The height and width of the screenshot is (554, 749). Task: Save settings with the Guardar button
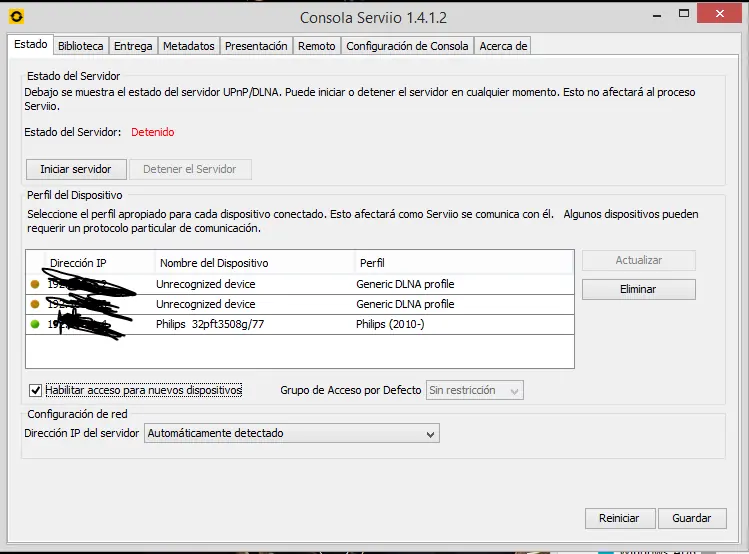coord(692,518)
